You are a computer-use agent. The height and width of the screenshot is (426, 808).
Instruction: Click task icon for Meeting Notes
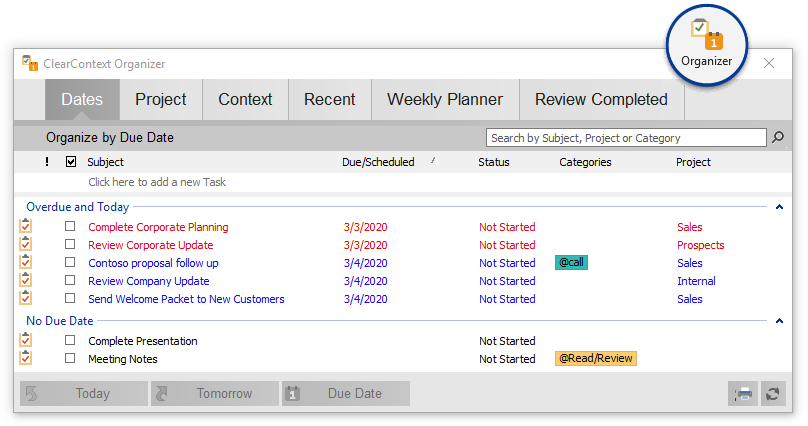click(x=25, y=358)
